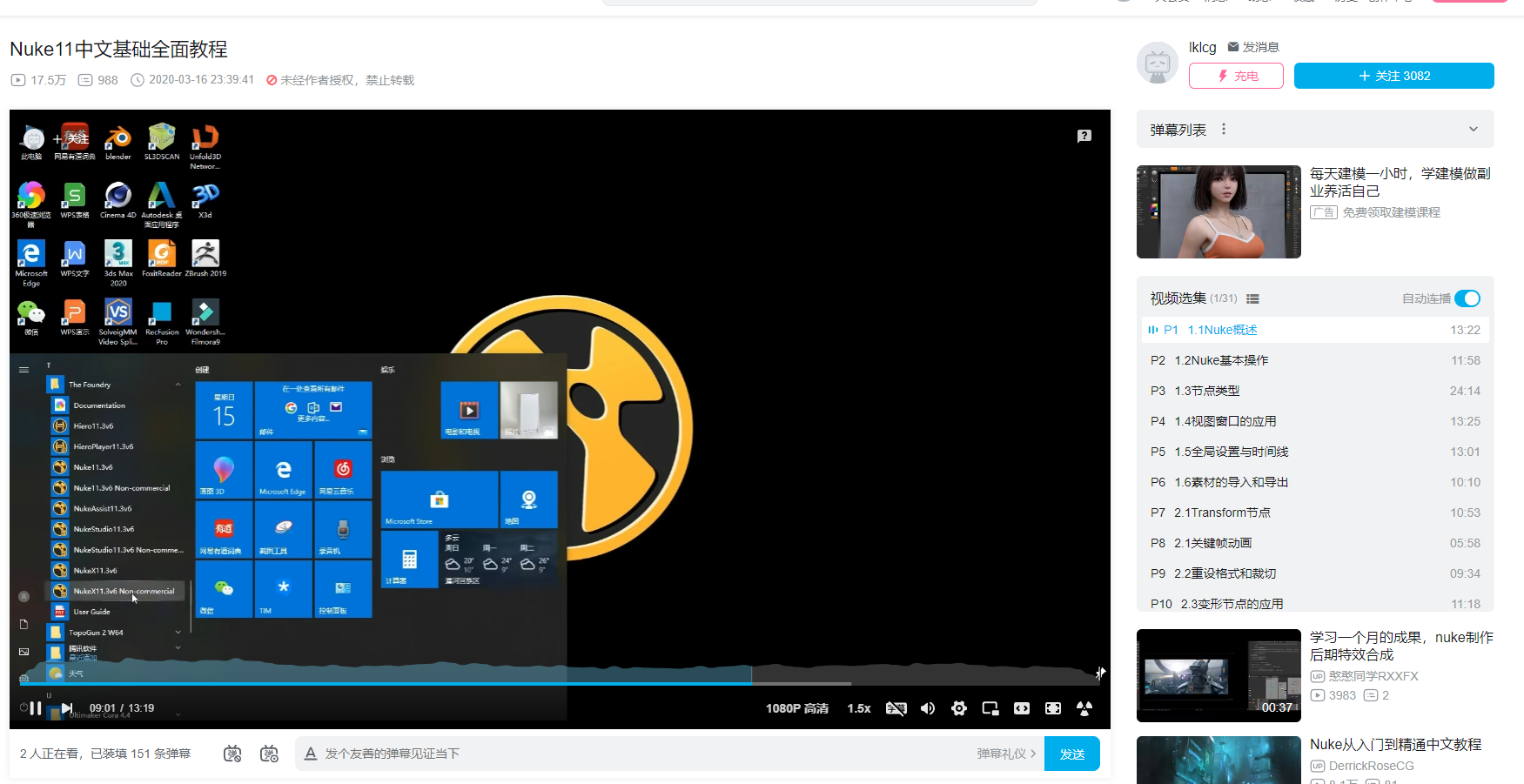Open danmaku font style A icon
Viewport: 1524px width, 784px height.
(x=310, y=754)
